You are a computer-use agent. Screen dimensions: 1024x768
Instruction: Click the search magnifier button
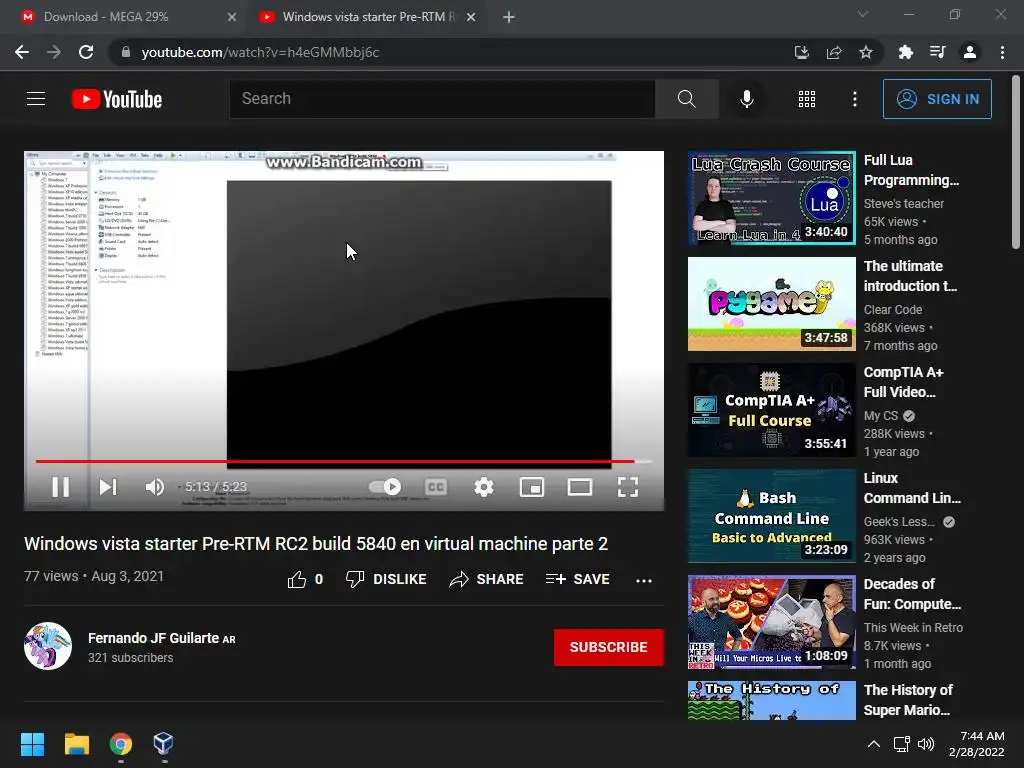[686, 99]
